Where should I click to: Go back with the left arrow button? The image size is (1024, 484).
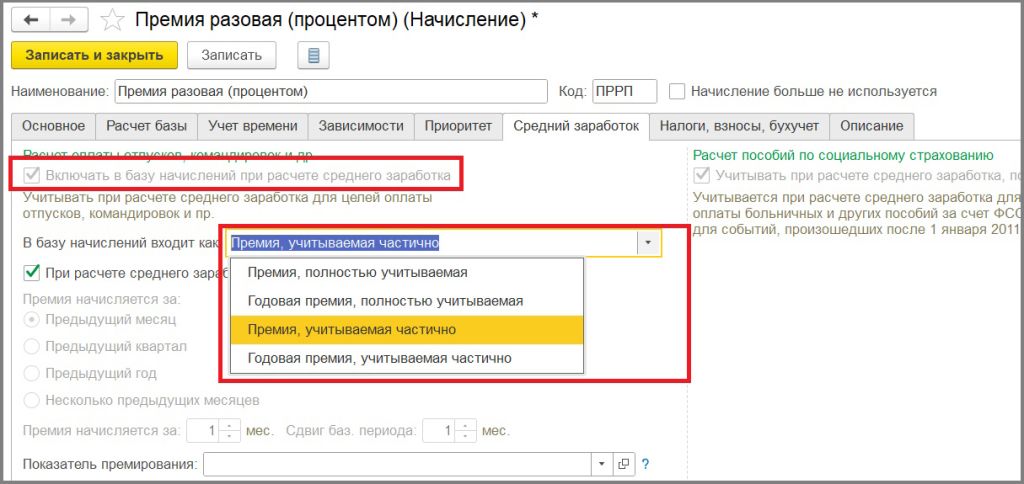coord(31,20)
